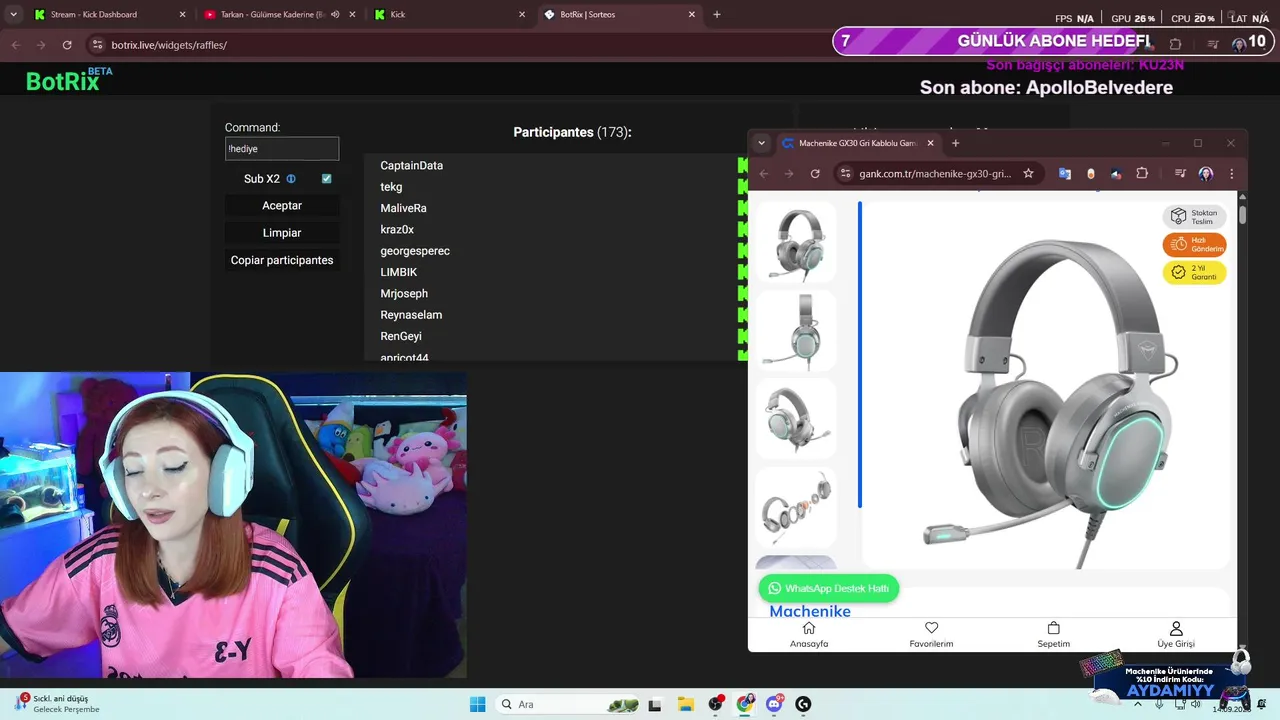Click the Stokton Teslim badge
Screen dimensions: 1280x720
pos(1194,216)
